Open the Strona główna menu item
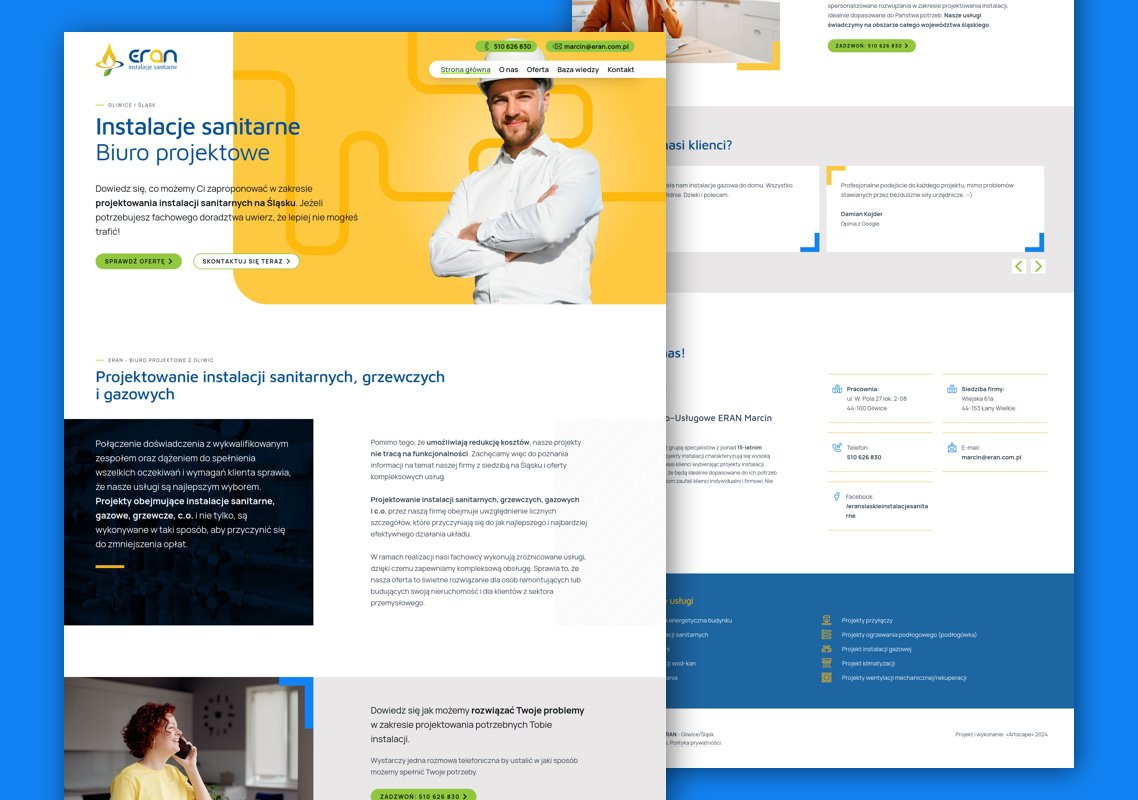This screenshot has width=1138, height=800. click(465, 70)
